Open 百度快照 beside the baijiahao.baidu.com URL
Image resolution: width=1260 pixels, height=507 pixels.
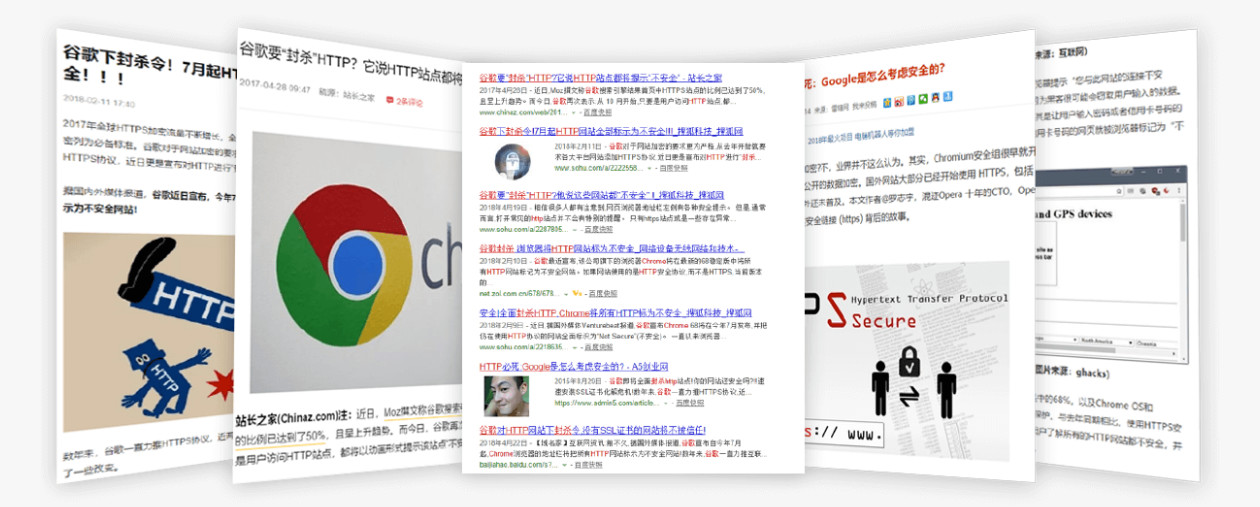pos(588,465)
